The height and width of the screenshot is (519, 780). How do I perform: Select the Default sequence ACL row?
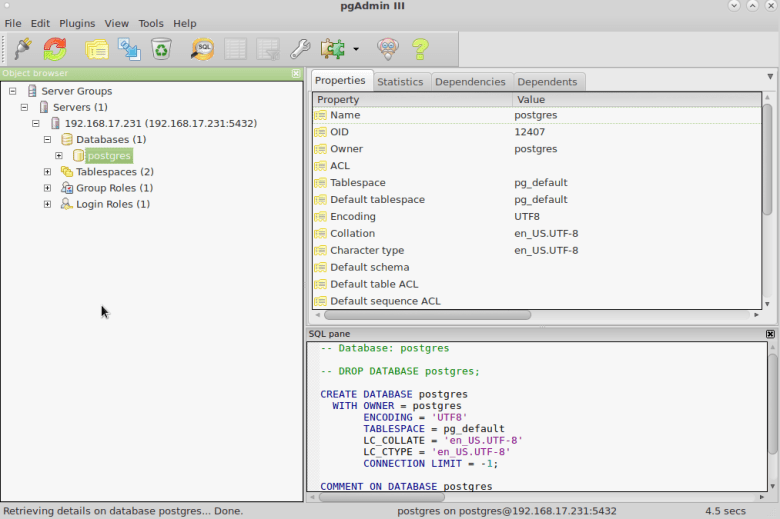[537, 302]
